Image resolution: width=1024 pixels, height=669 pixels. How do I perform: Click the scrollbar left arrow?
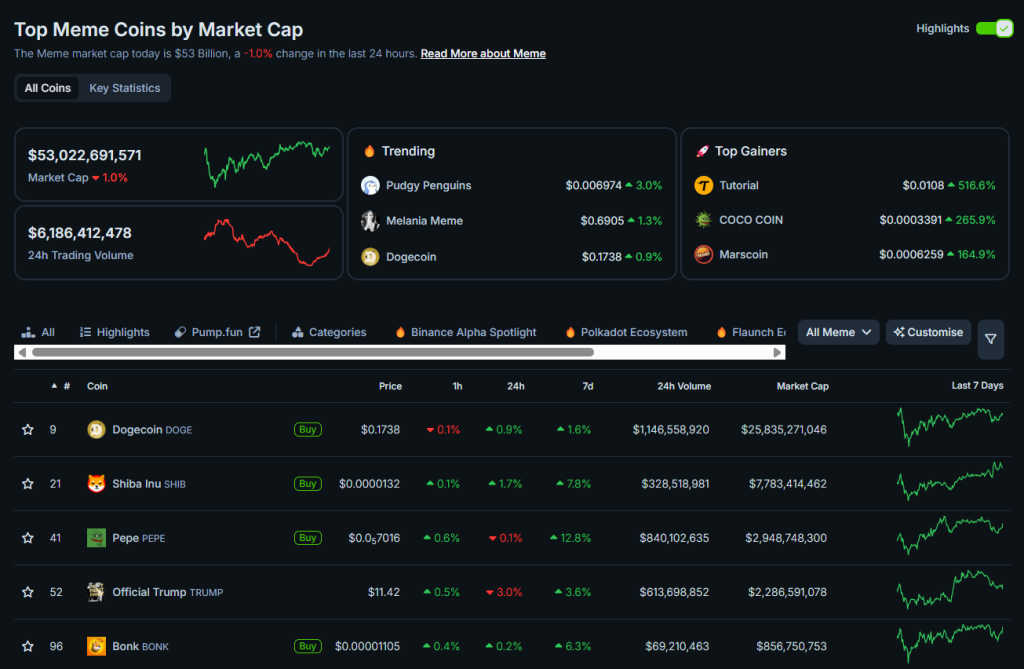coord(22,352)
